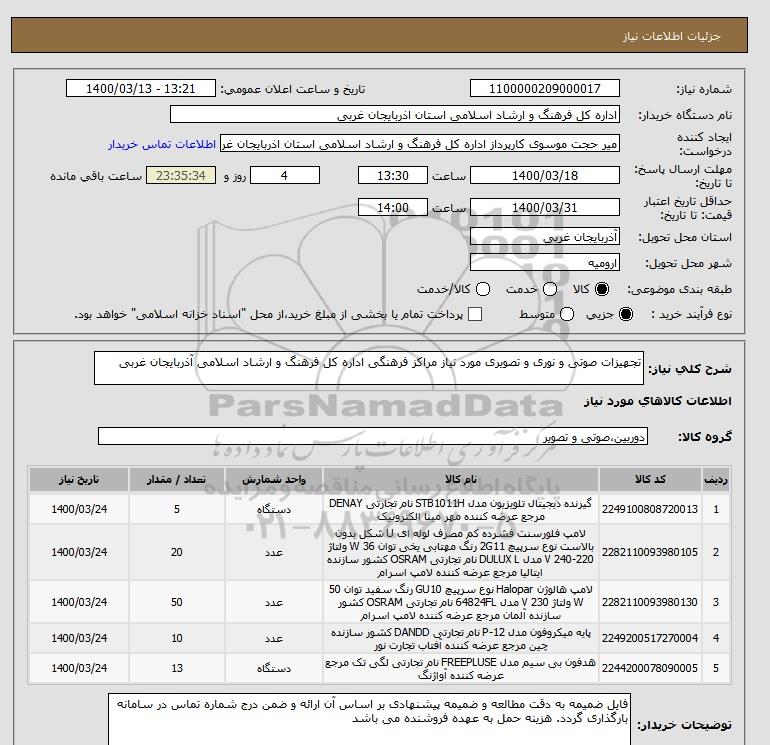Click quantity 13 in row 5
The width and height of the screenshot is (770, 745).
tap(177, 668)
